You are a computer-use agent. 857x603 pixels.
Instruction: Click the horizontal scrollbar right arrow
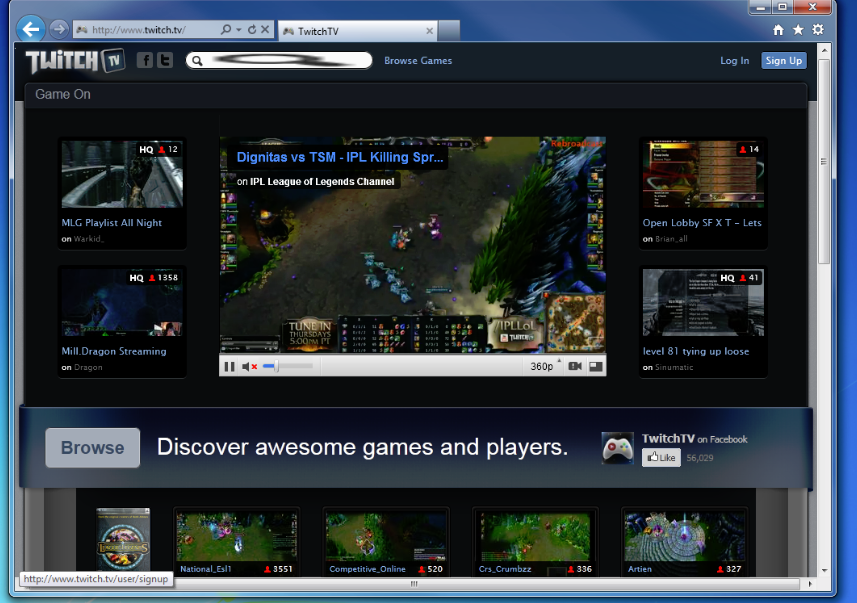810,584
